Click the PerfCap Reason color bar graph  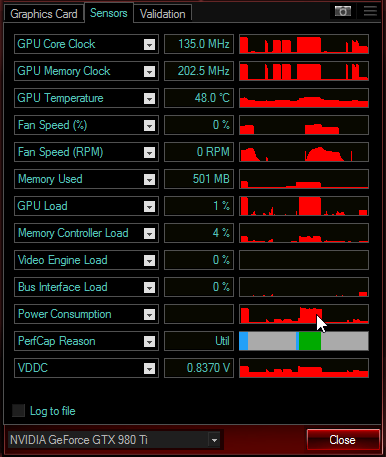[304, 341]
